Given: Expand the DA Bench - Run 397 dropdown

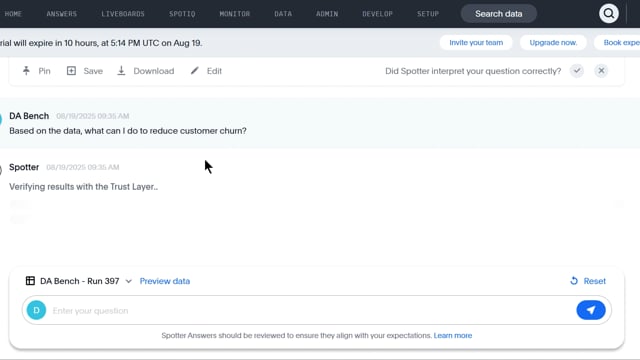Looking at the screenshot, I should (129, 281).
